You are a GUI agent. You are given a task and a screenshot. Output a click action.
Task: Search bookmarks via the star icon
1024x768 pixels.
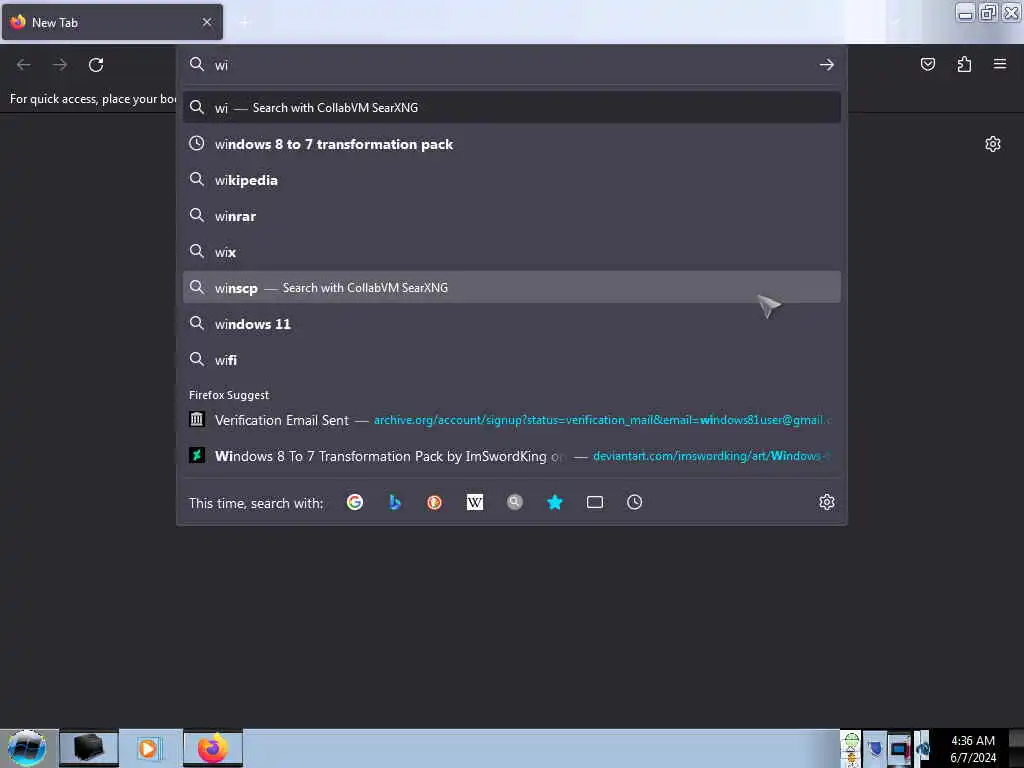(554, 502)
